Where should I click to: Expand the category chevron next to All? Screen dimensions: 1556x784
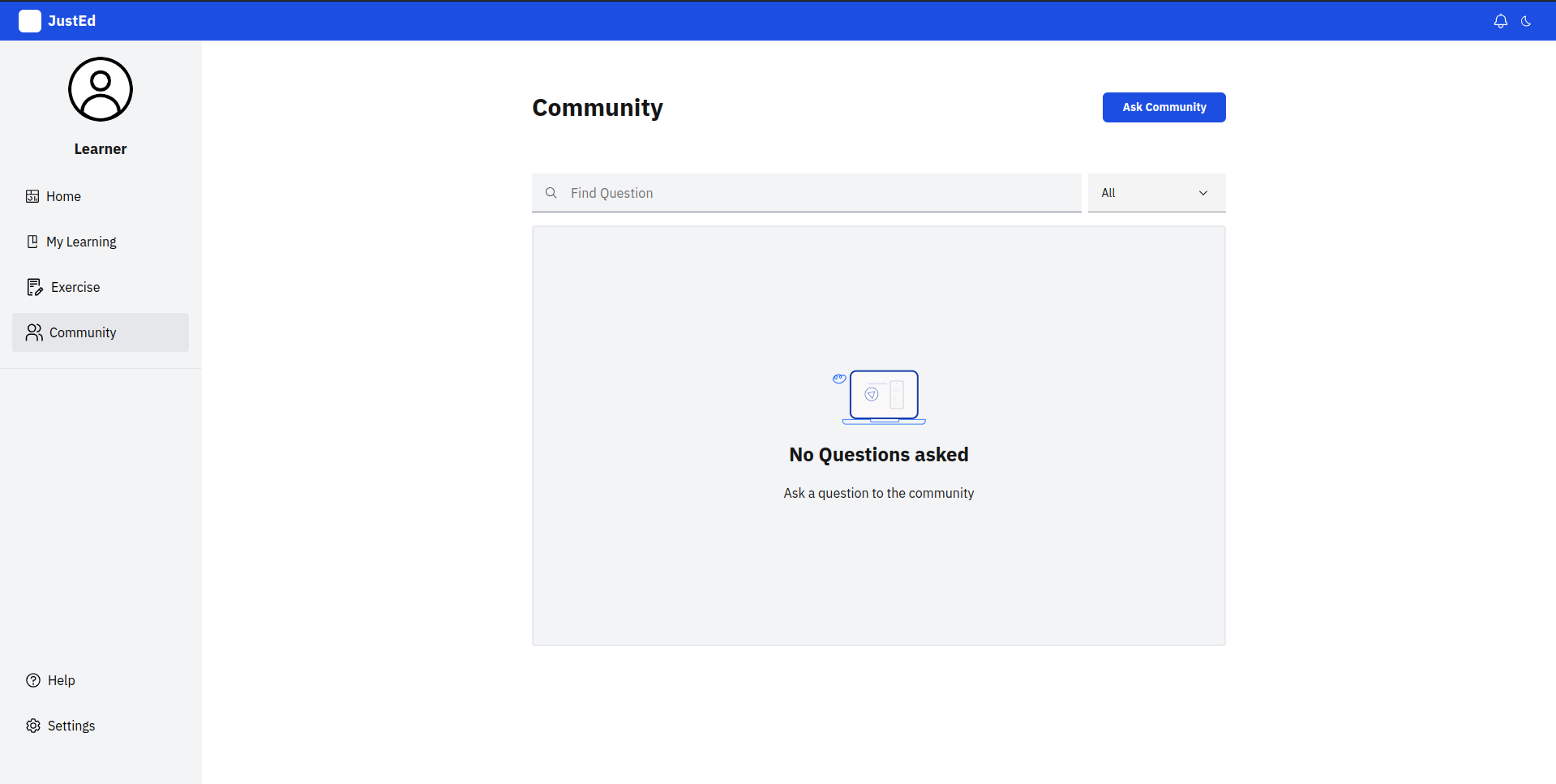pyautogui.click(x=1203, y=193)
